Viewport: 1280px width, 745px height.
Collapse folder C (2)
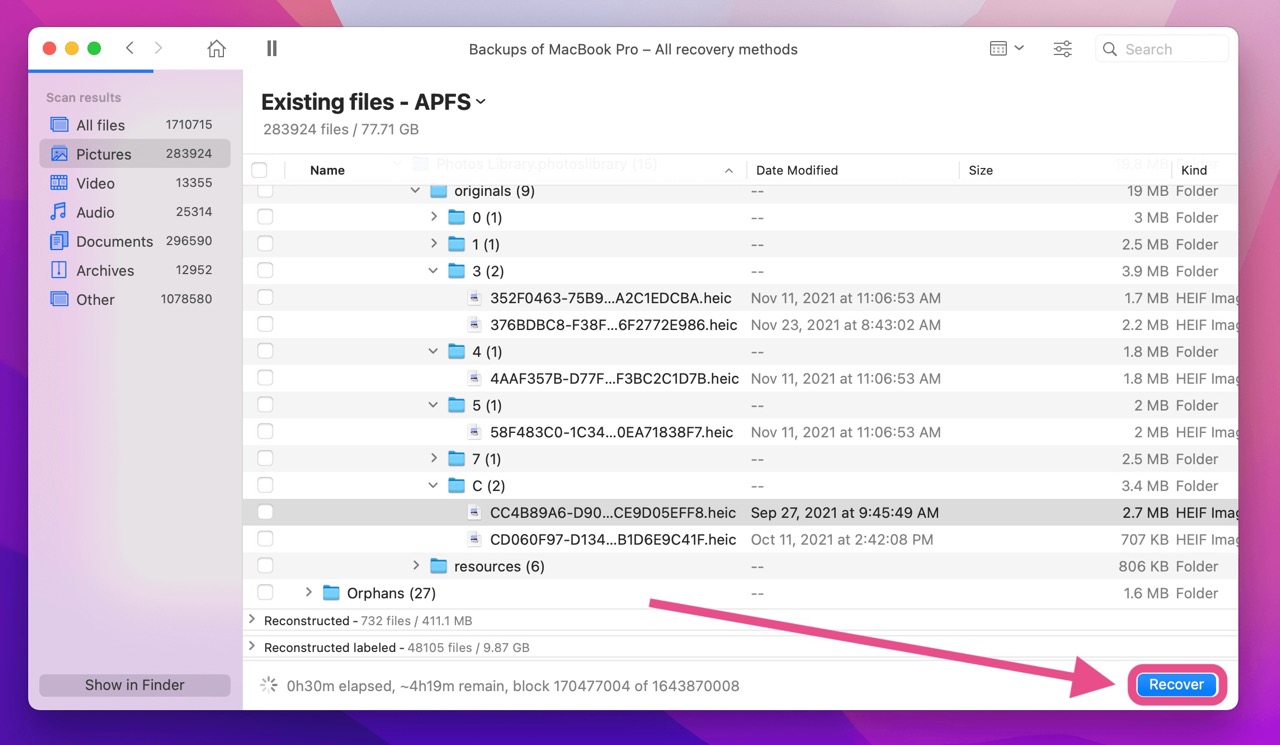433,486
